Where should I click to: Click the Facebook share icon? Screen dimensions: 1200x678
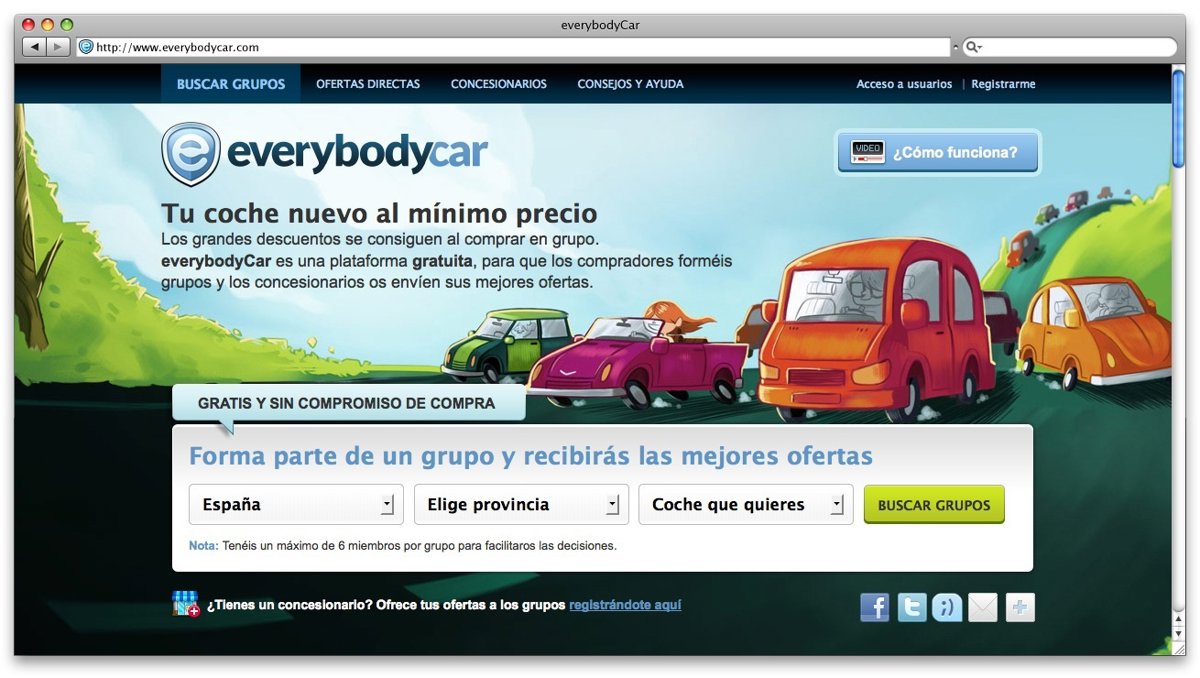pyautogui.click(x=874, y=607)
